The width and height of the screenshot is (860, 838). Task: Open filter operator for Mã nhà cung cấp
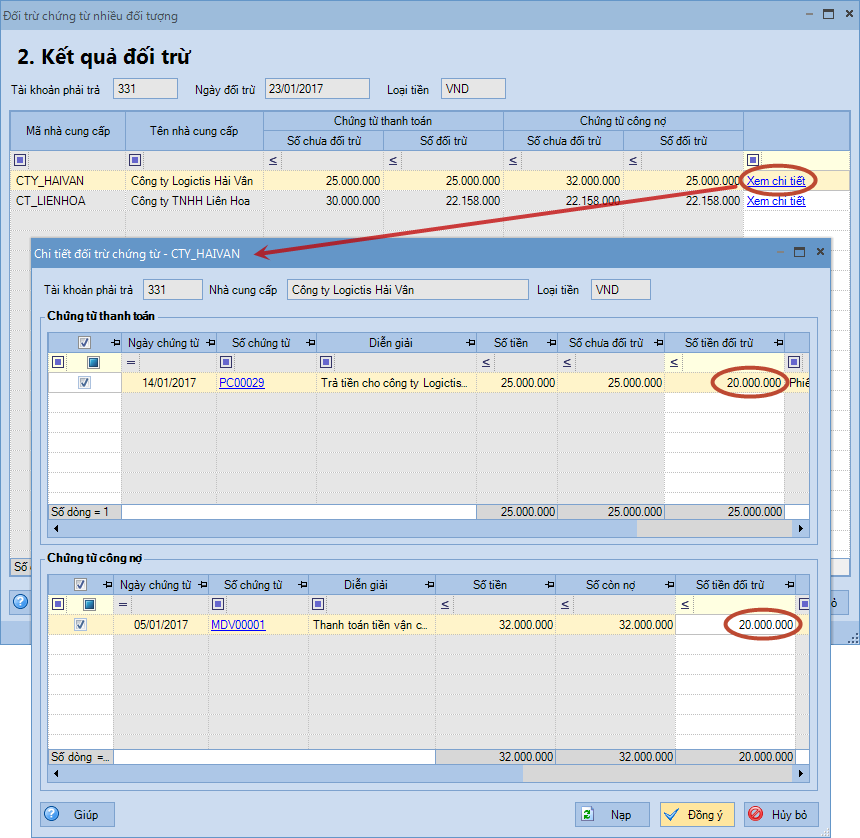[18, 160]
